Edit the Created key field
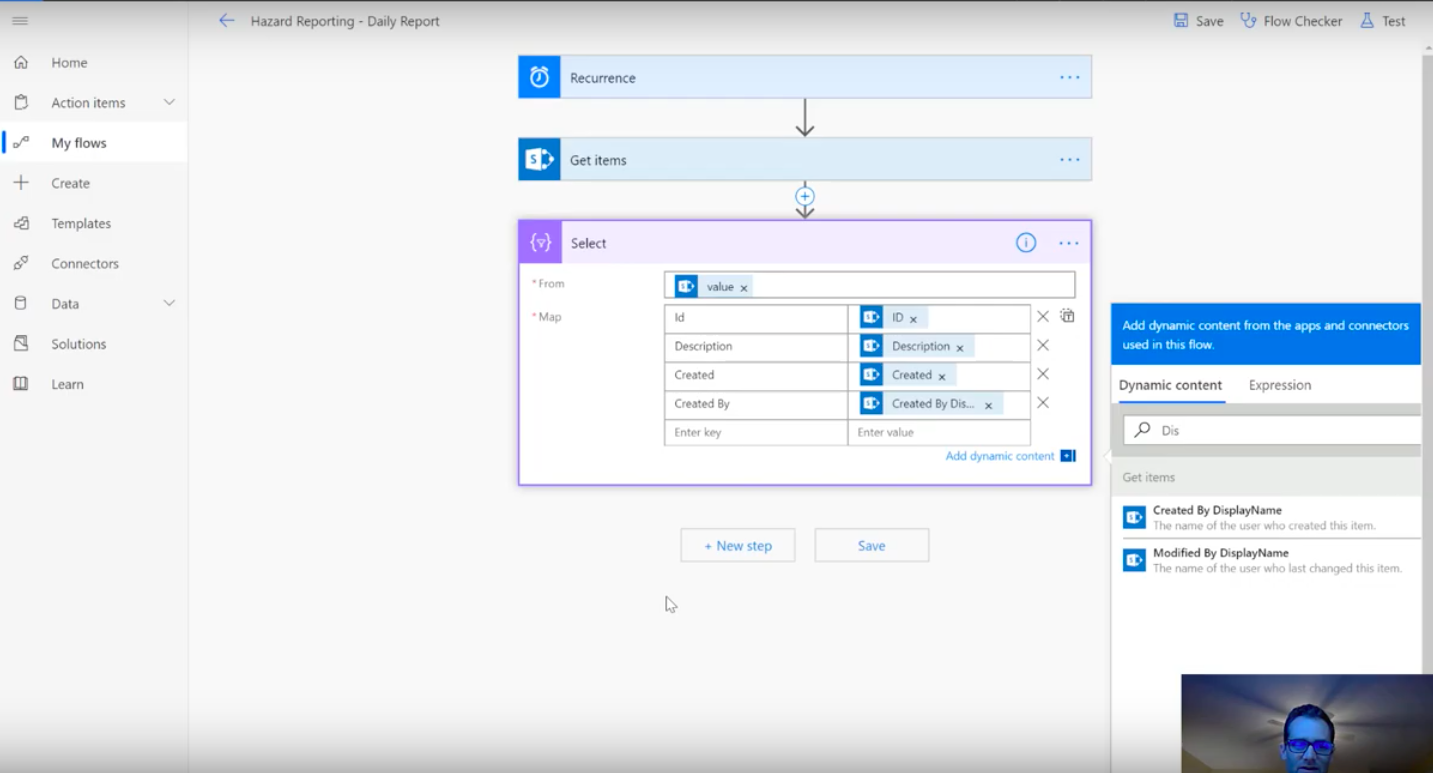This screenshot has width=1433, height=773. (755, 375)
